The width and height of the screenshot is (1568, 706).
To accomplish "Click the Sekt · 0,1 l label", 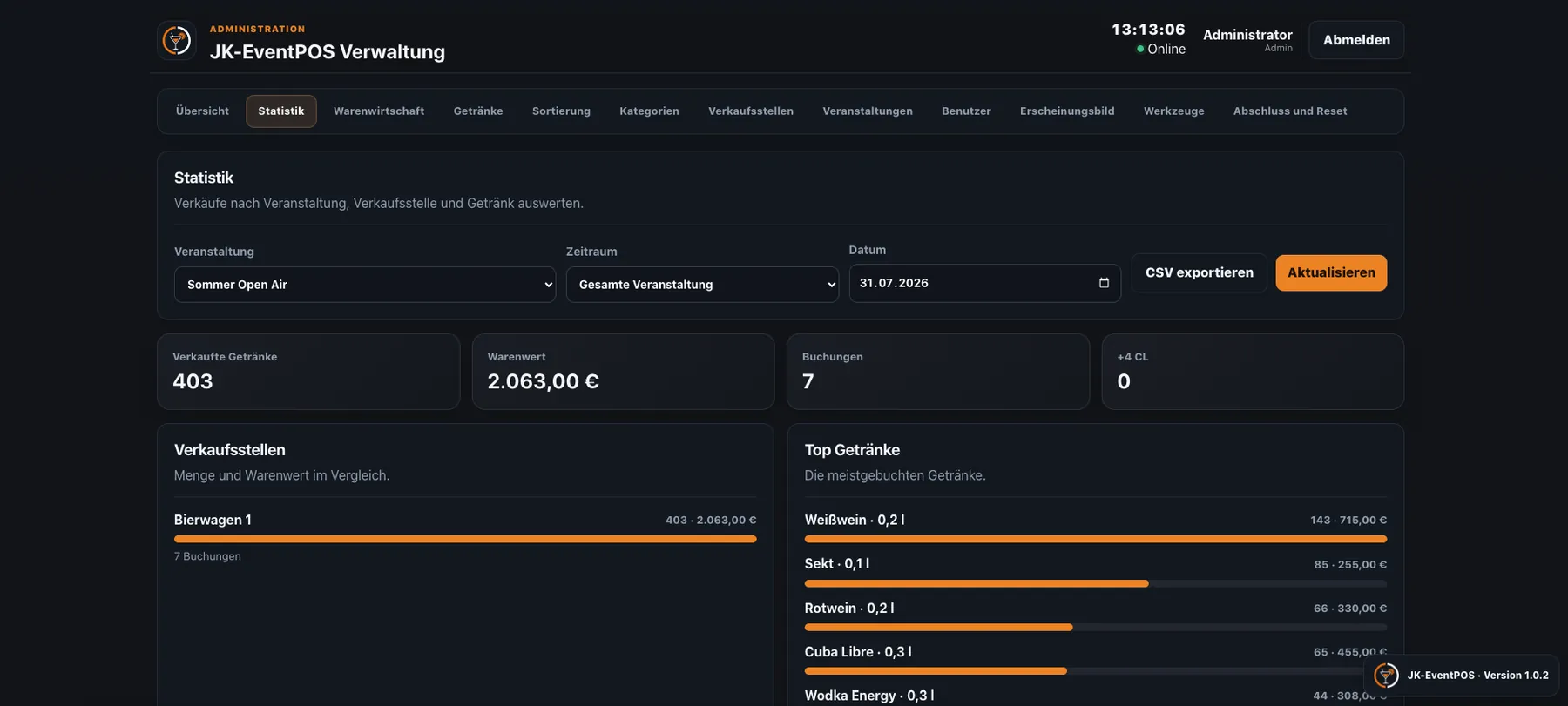I will click(x=837, y=564).
